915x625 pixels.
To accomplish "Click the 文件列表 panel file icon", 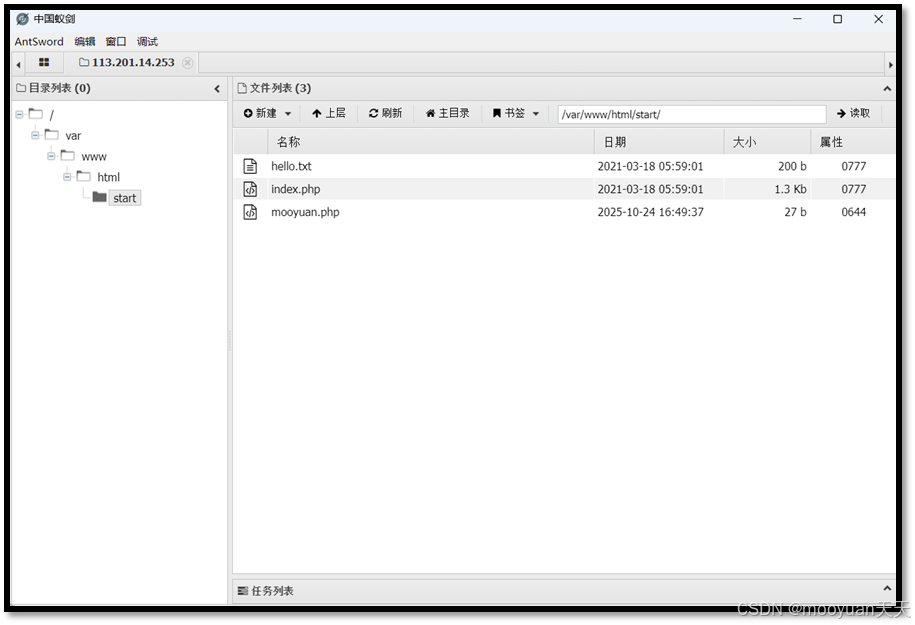I will click(242, 88).
